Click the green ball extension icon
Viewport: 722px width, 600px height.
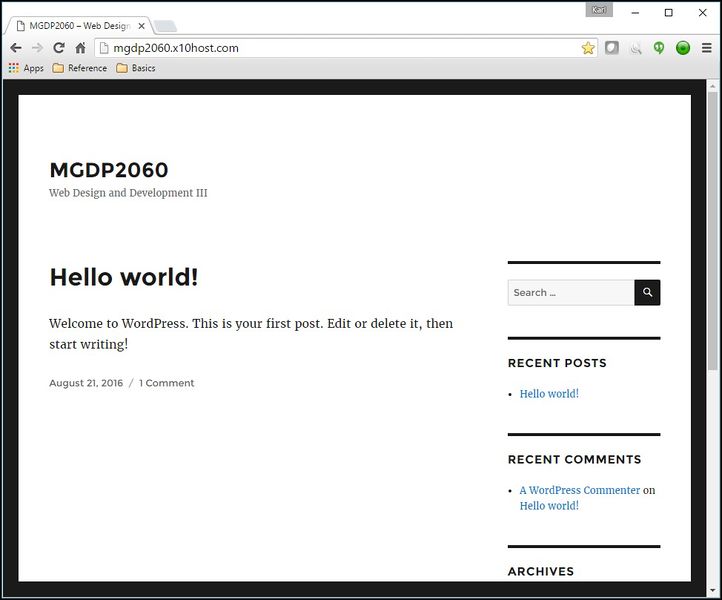[x=683, y=48]
